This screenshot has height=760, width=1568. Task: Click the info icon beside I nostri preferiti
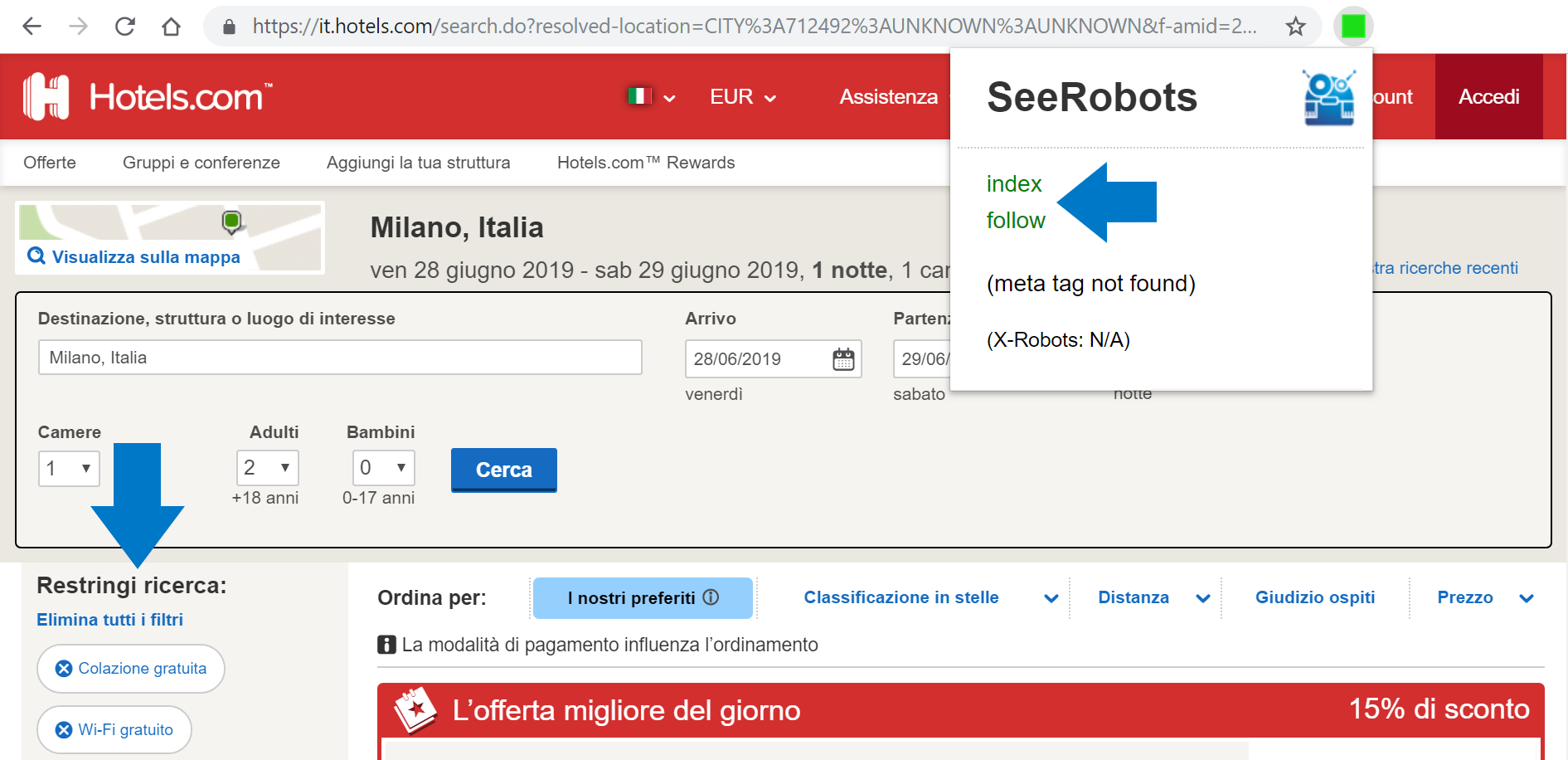711,597
